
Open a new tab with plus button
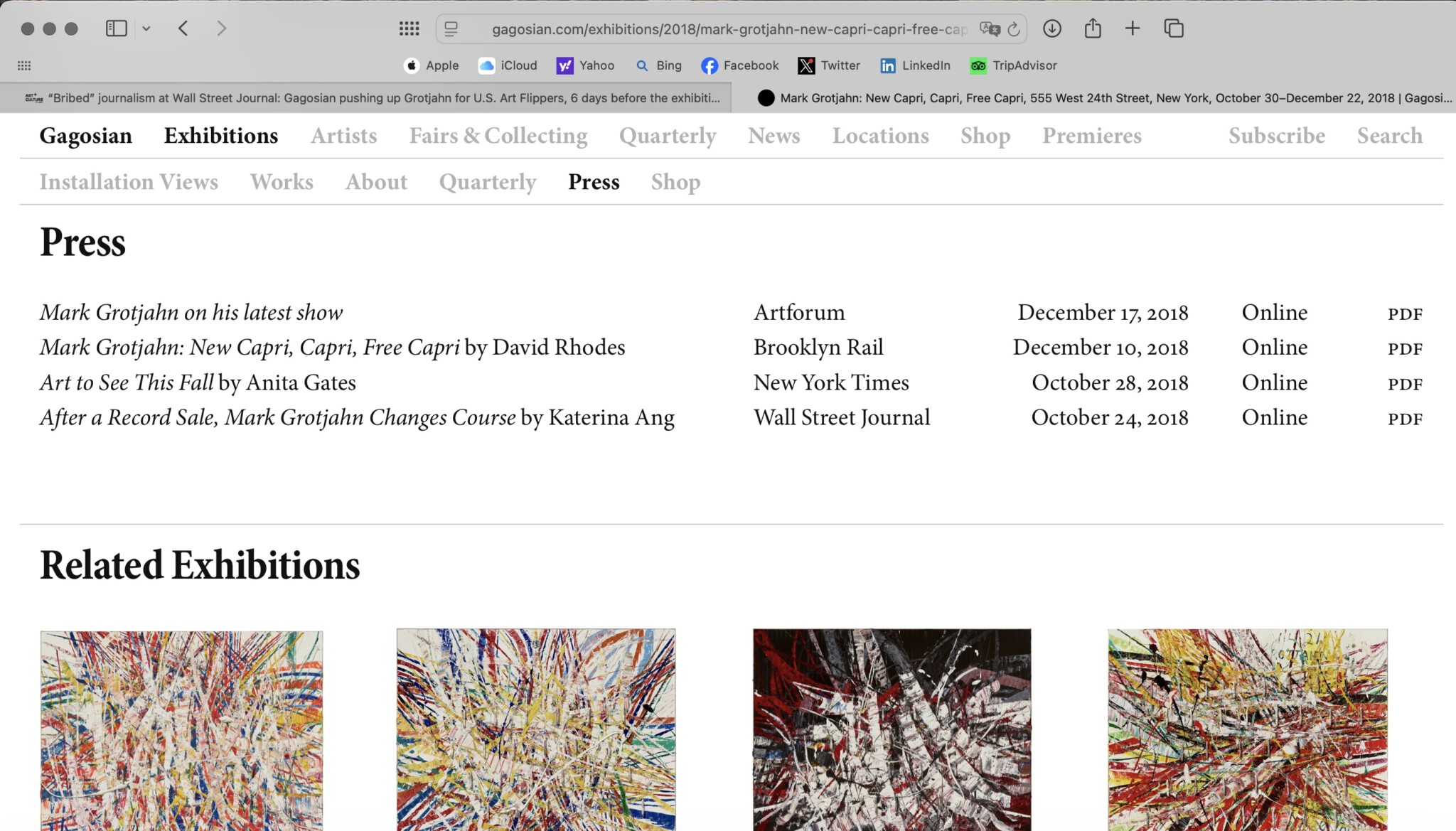click(1133, 28)
